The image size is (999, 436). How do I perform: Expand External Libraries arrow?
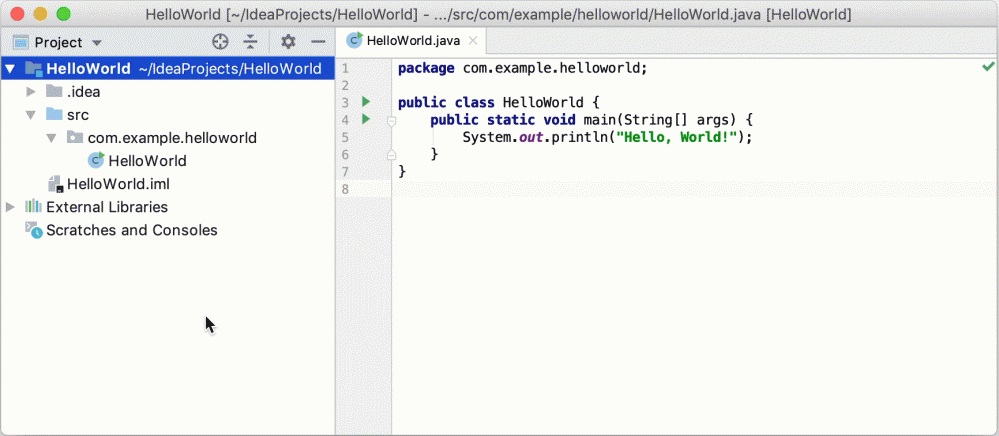tap(10, 207)
